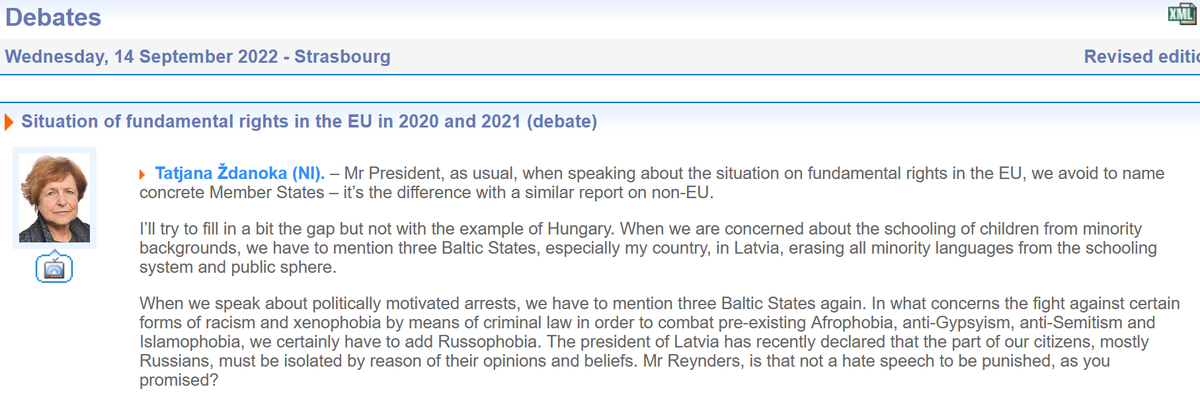1200x397 pixels.
Task: Click the word Strasbourg in date bar
Action: tap(342, 56)
